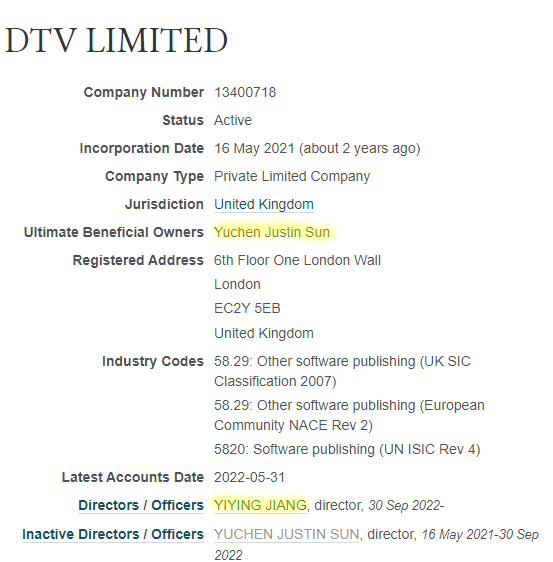Click the Directors / Officers heading link
This screenshot has width=553, height=562.
[141, 505]
